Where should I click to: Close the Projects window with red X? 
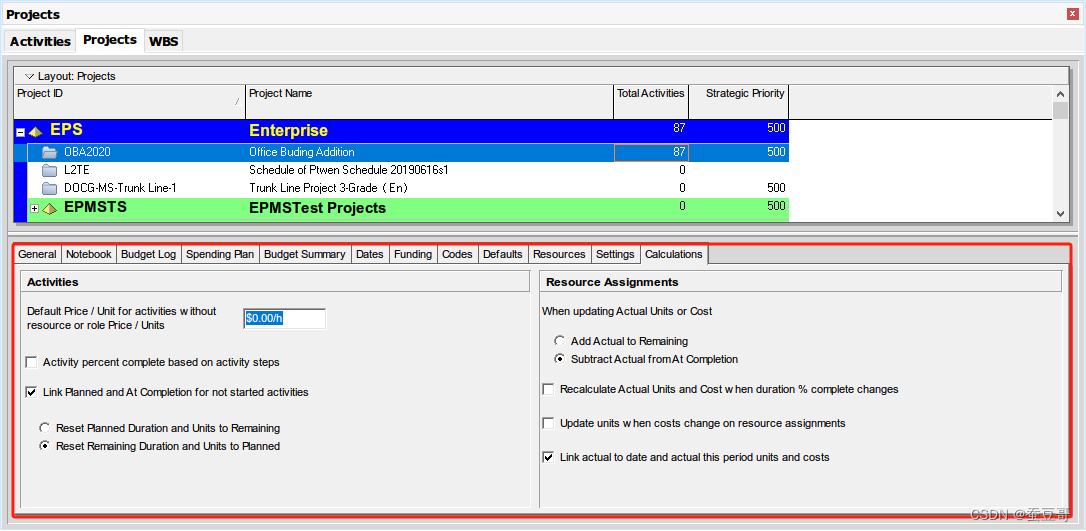[1072, 14]
